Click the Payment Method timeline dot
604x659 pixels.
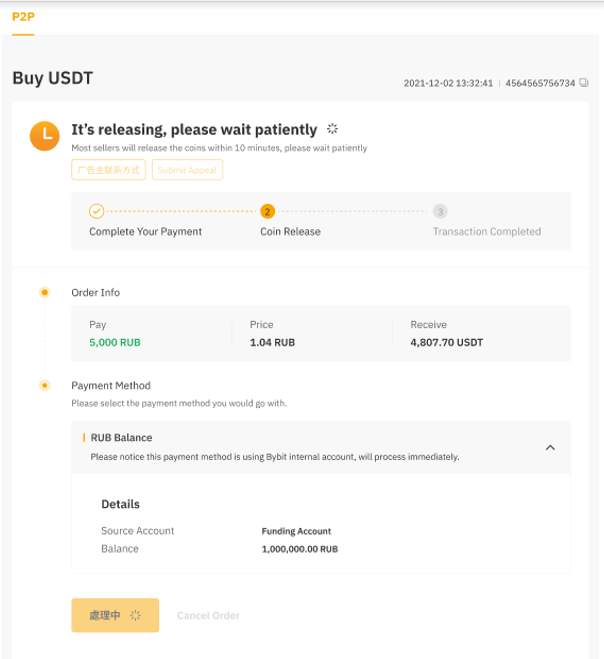click(x=44, y=385)
